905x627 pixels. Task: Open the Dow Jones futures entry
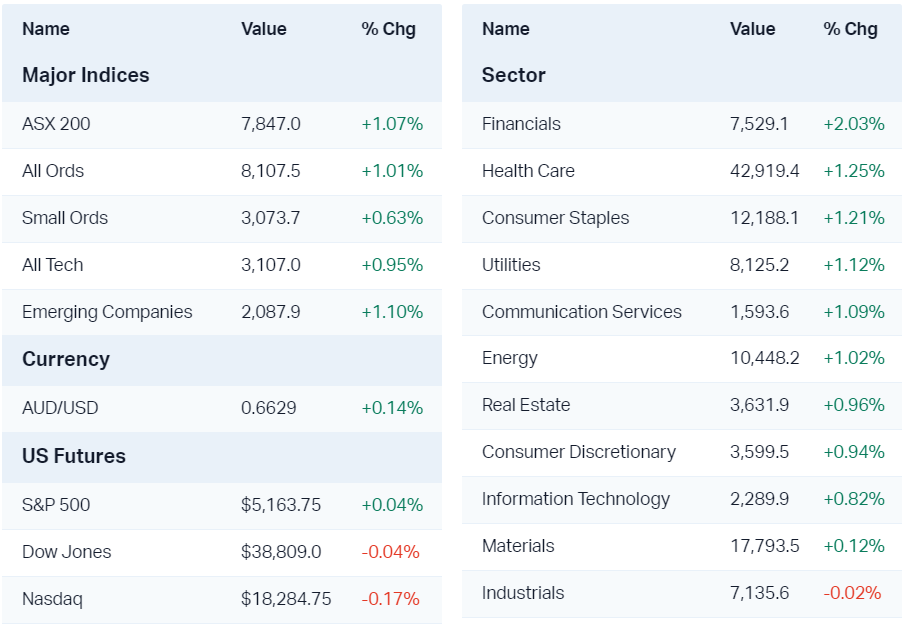click(67, 552)
